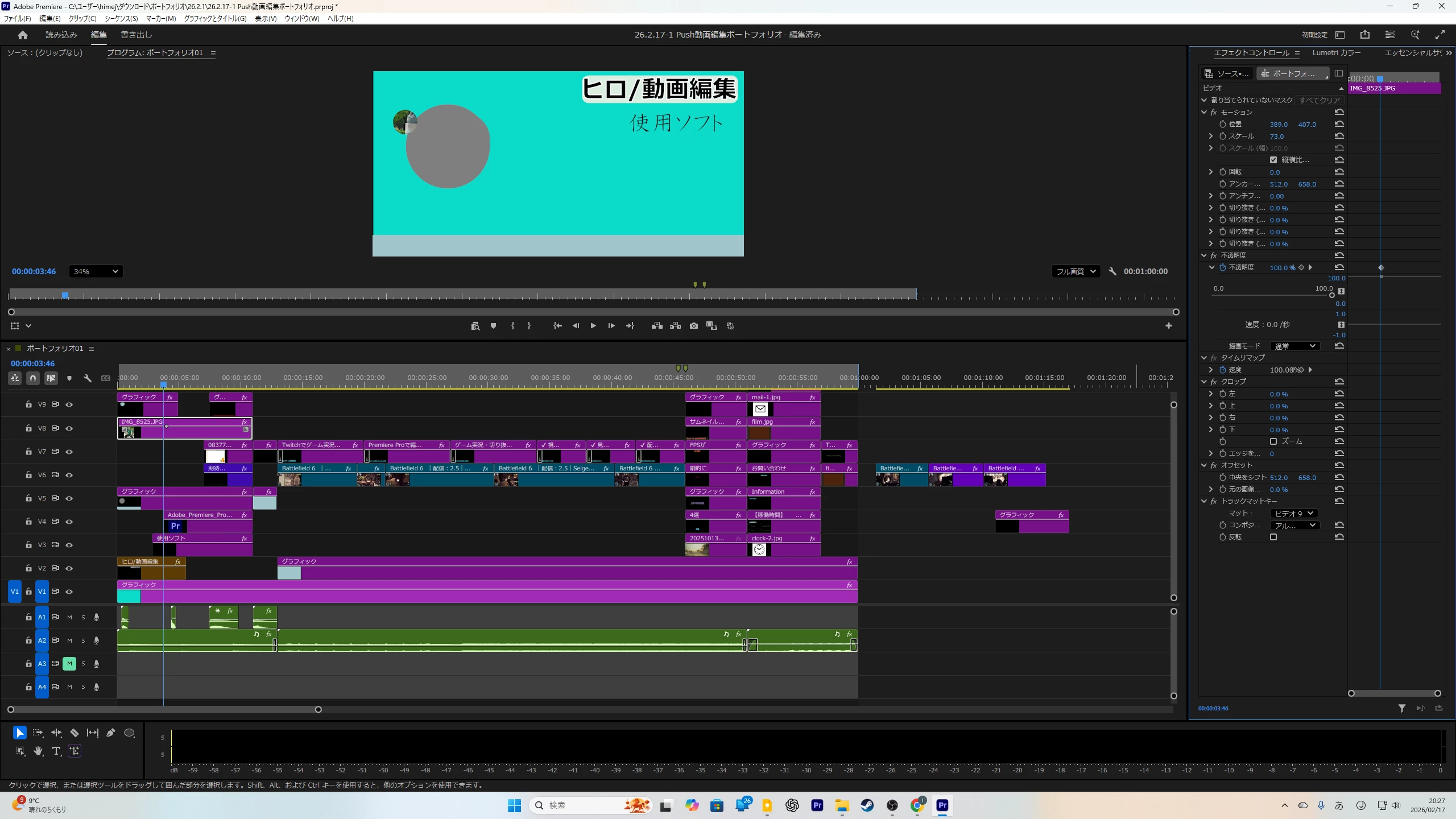1456x819 pixels.
Task: Hide track V9 with its eye icon
Action: pyautogui.click(x=69, y=404)
